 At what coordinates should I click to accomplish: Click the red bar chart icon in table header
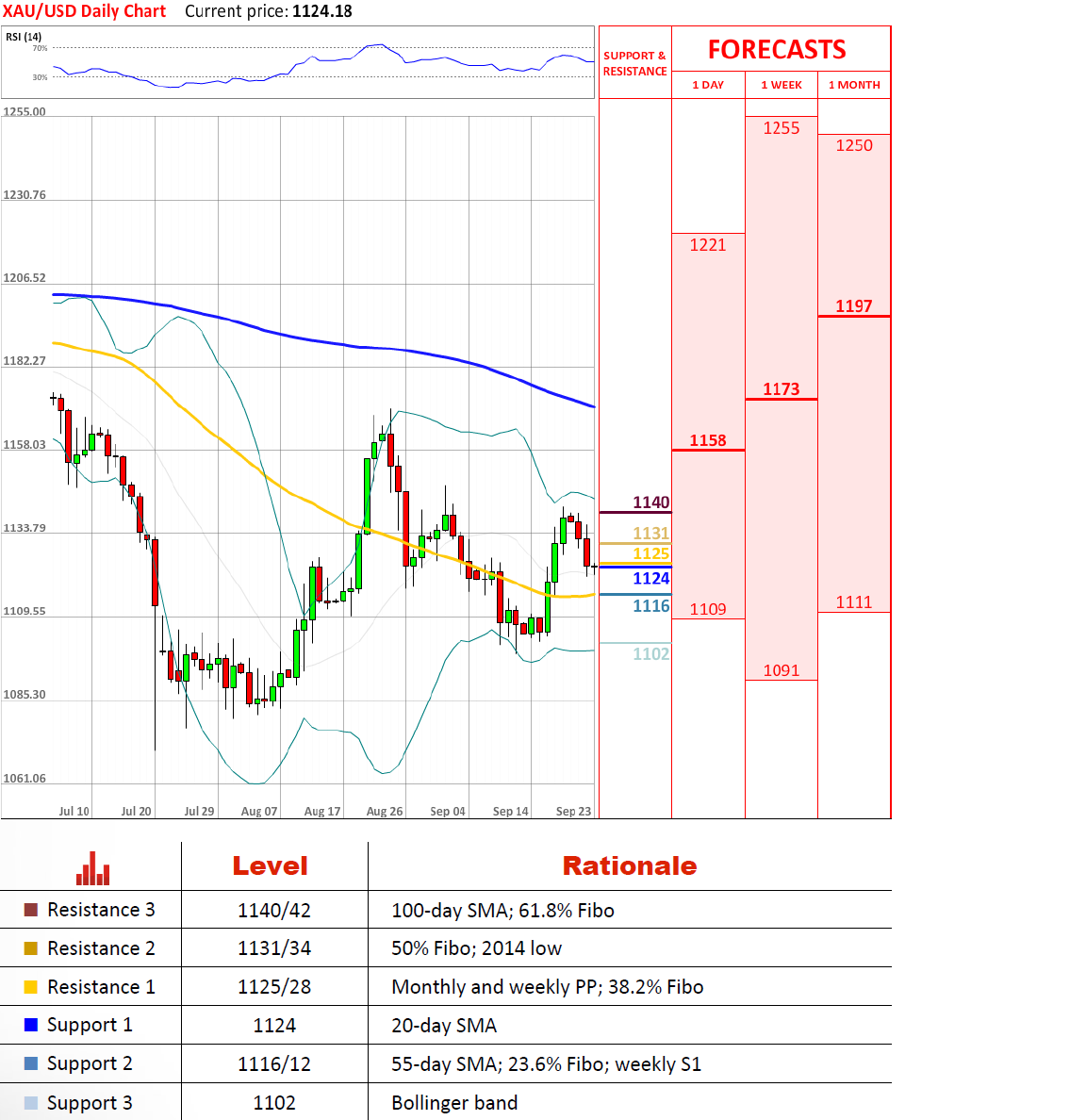click(93, 868)
